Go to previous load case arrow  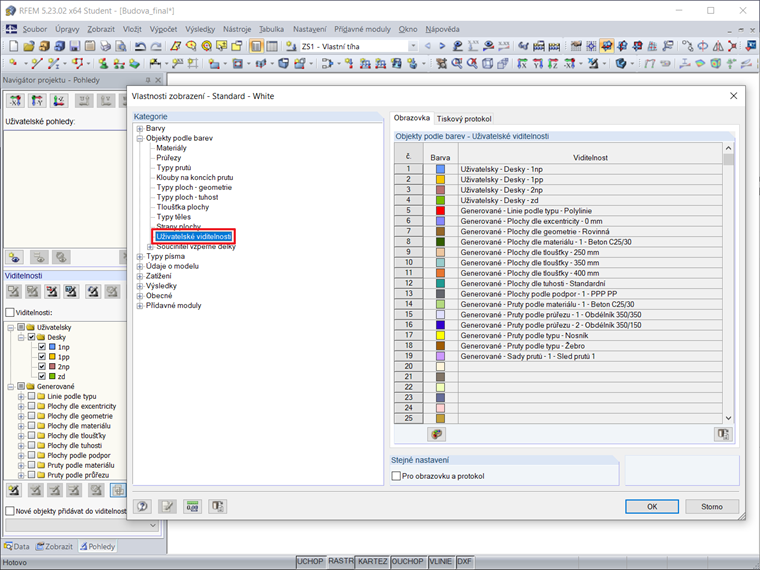click(x=428, y=47)
